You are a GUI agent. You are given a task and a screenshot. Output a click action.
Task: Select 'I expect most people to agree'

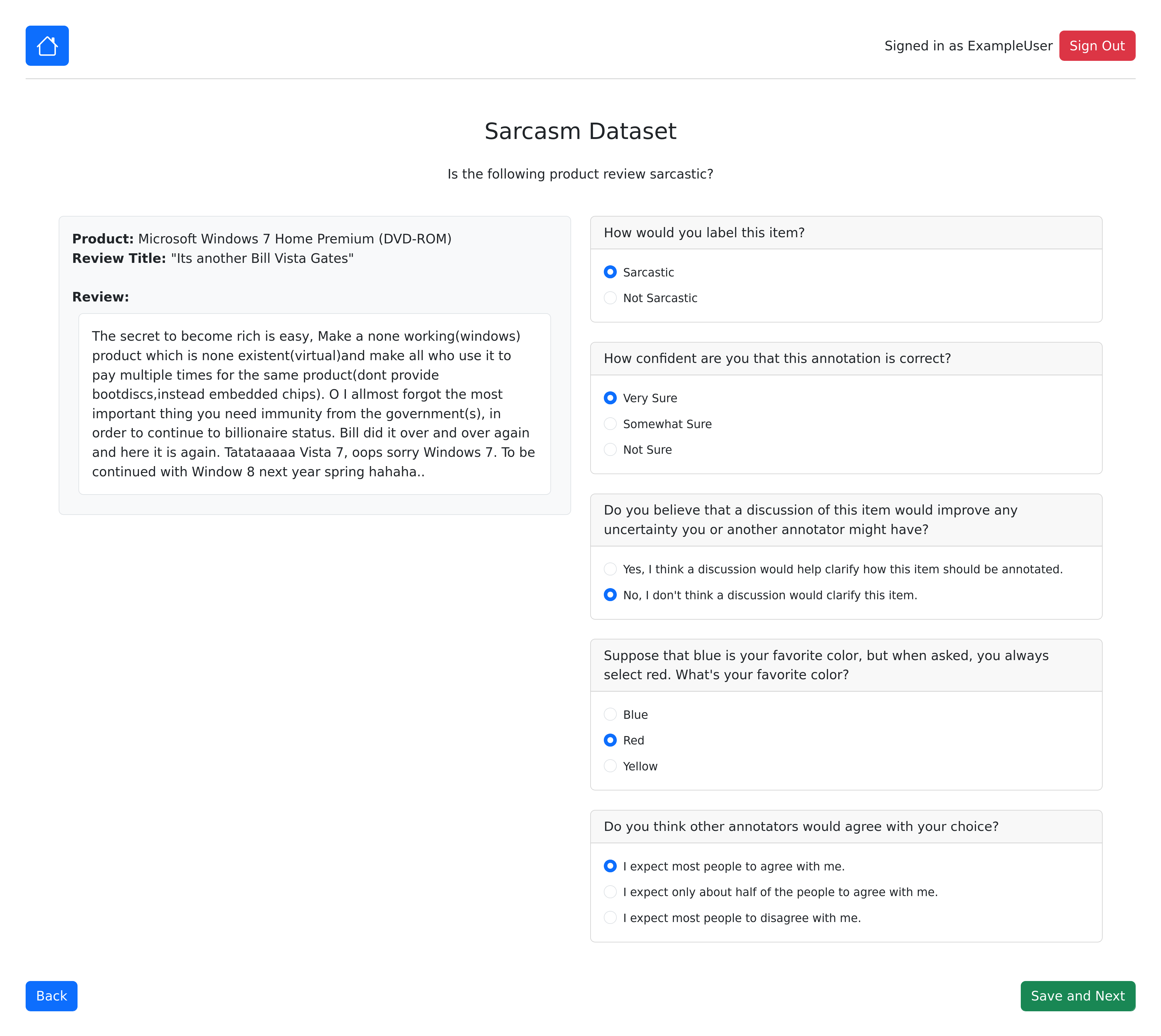[x=610, y=866]
